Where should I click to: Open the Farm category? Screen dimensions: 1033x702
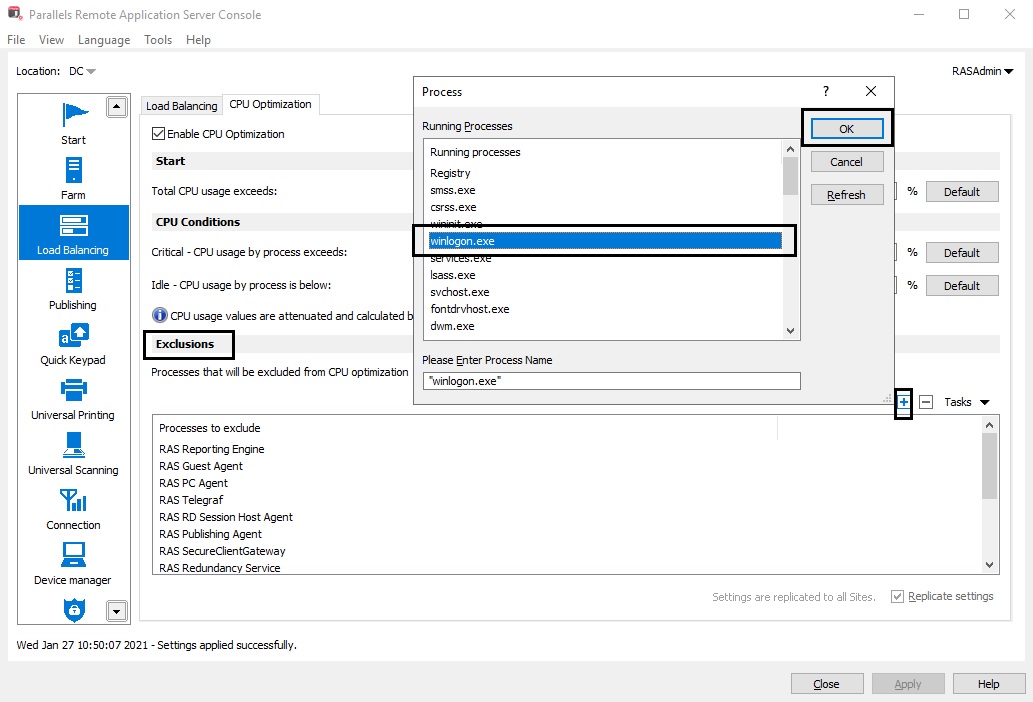[x=73, y=178]
